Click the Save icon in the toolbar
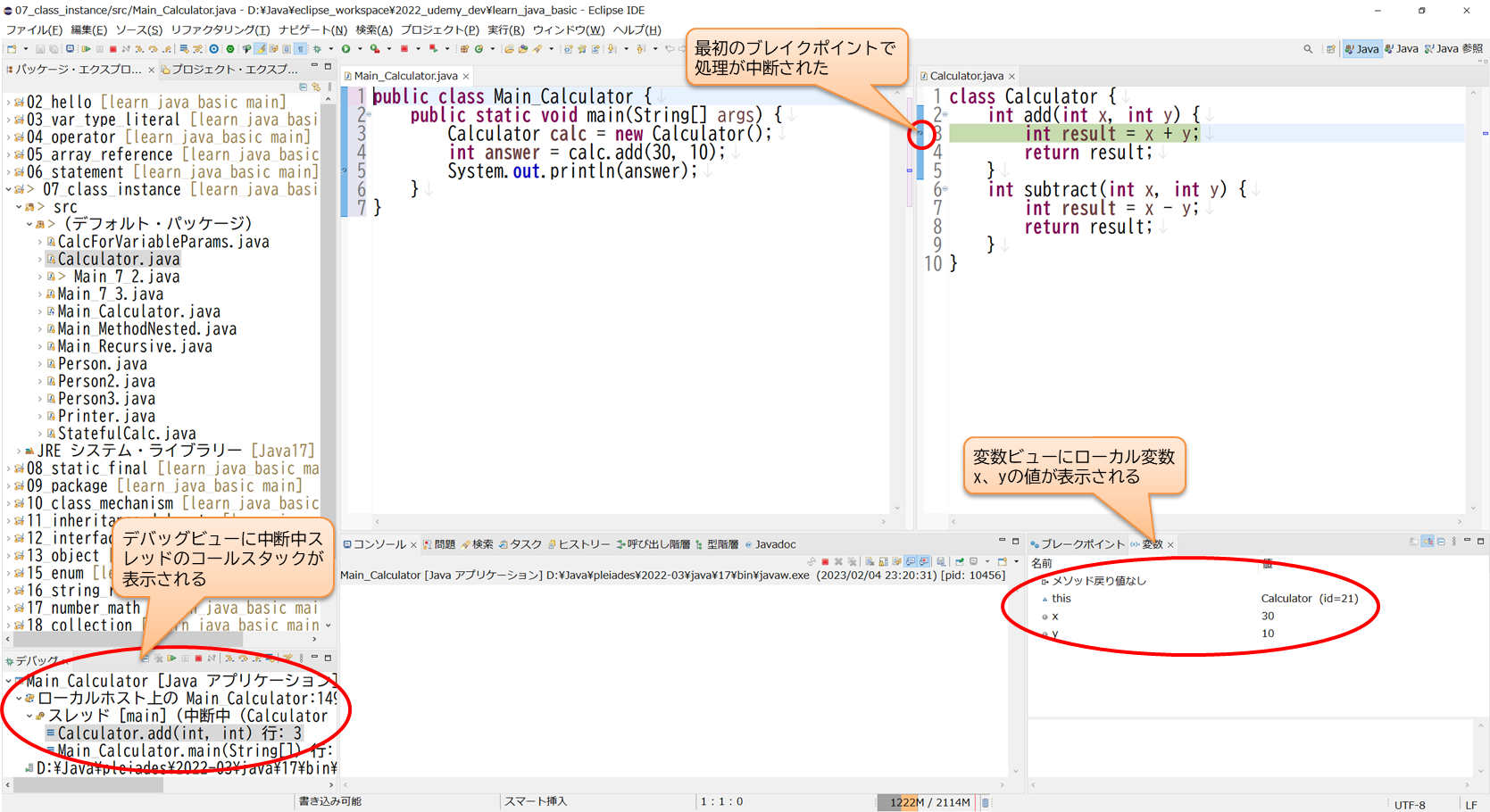Viewport: 1490px width, 812px height. [38, 50]
